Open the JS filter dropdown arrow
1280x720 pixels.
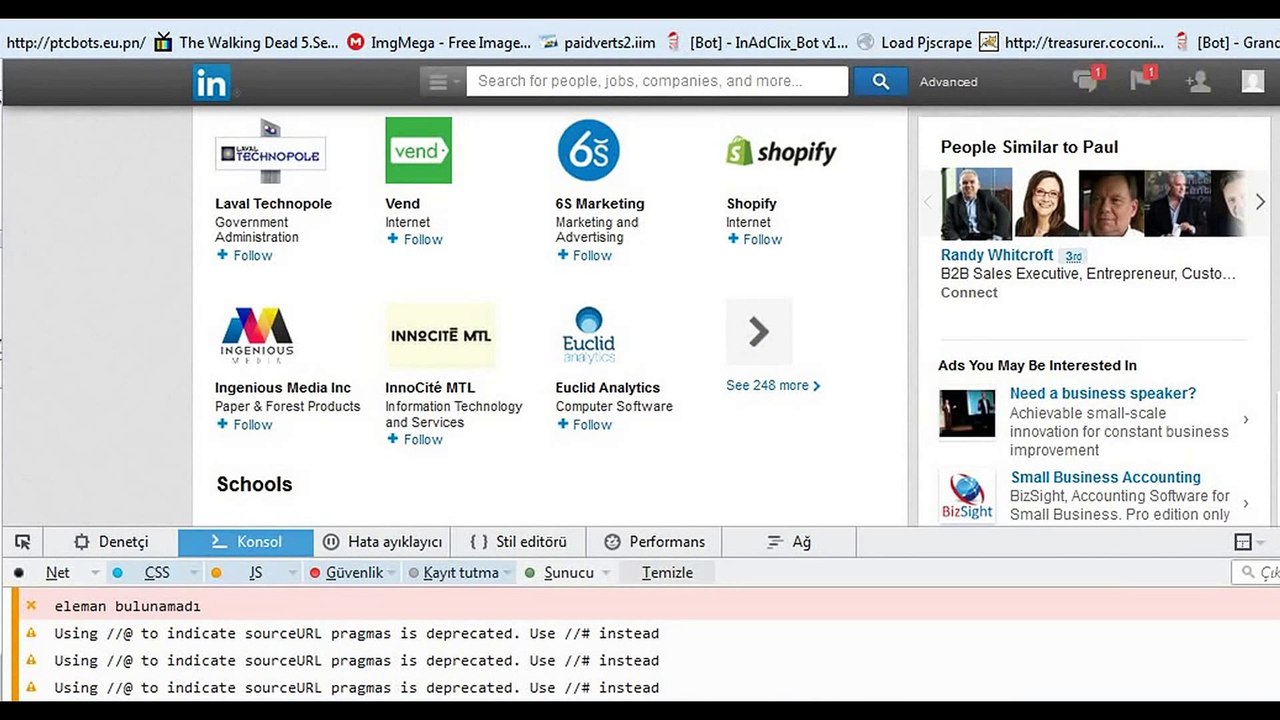(x=293, y=573)
